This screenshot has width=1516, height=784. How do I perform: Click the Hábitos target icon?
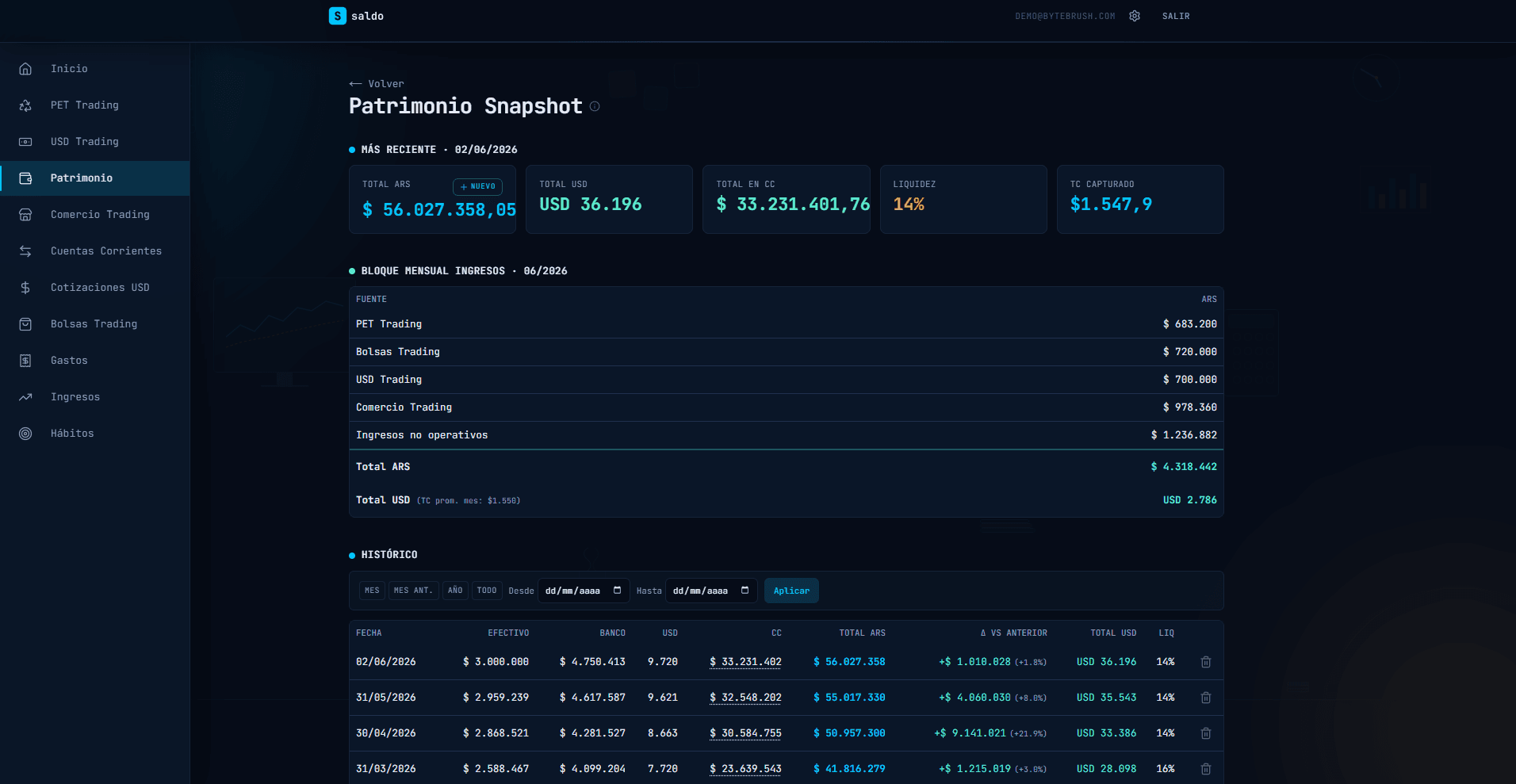(25, 434)
